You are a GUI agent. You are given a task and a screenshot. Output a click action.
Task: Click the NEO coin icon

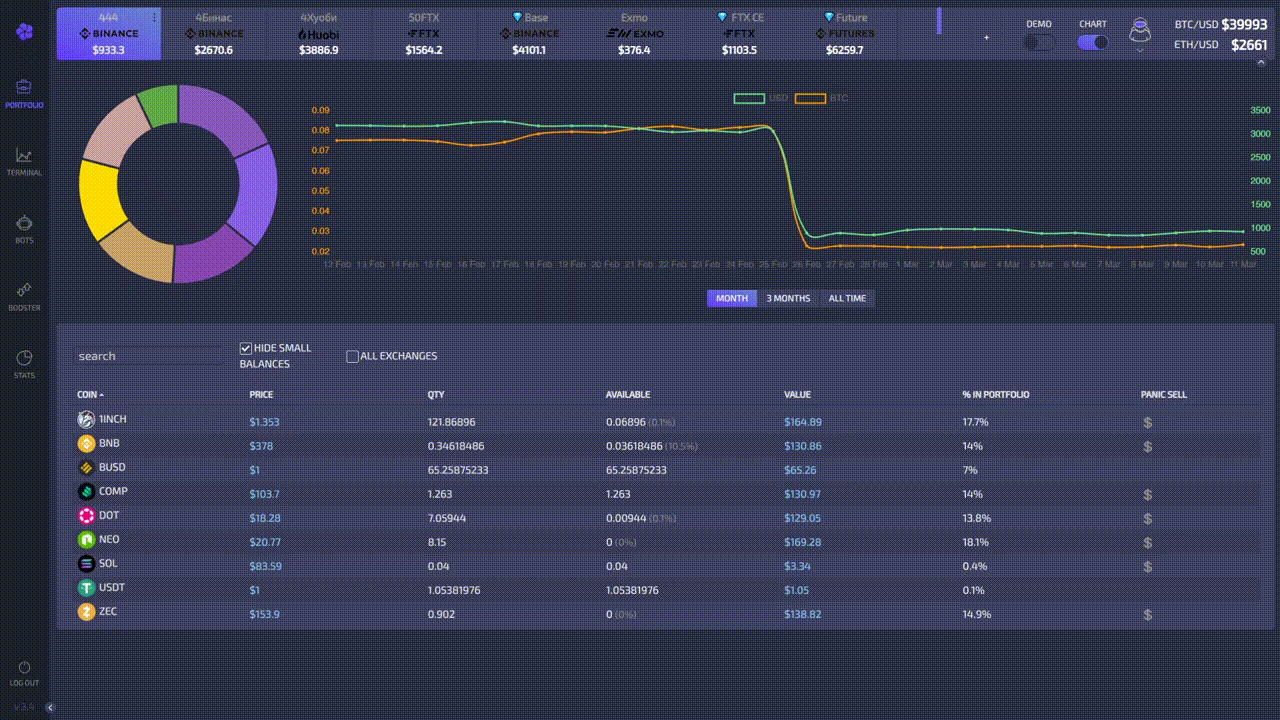[86, 540]
